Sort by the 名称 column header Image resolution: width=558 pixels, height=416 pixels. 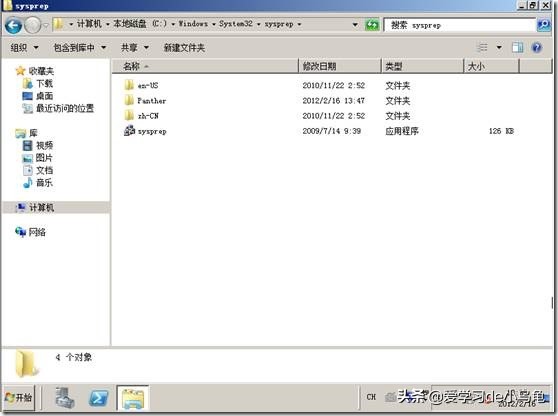pyautogui.click(x=205, y=66)
